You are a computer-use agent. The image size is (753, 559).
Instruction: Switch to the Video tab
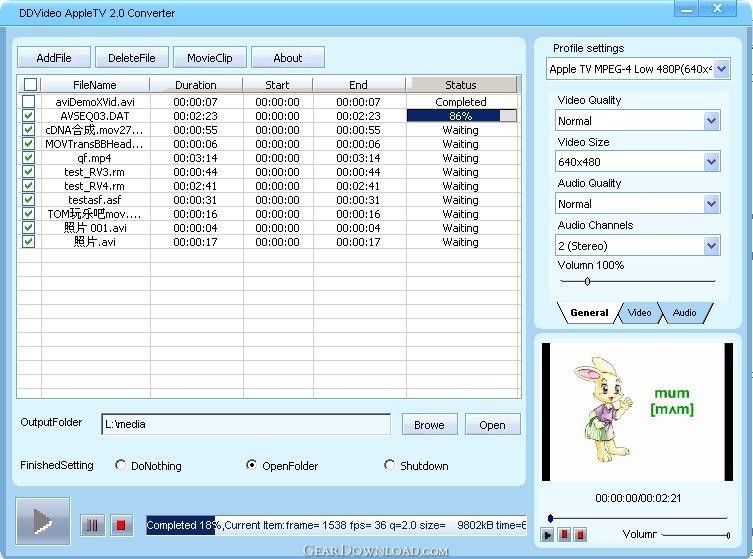point(639,313)
